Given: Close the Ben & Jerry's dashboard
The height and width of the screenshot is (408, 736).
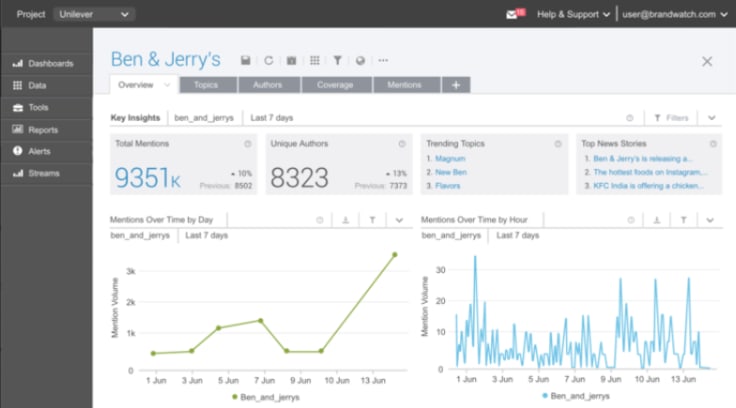Looking at the screenshot, I should pyautogui.click(x=707, y=61).
